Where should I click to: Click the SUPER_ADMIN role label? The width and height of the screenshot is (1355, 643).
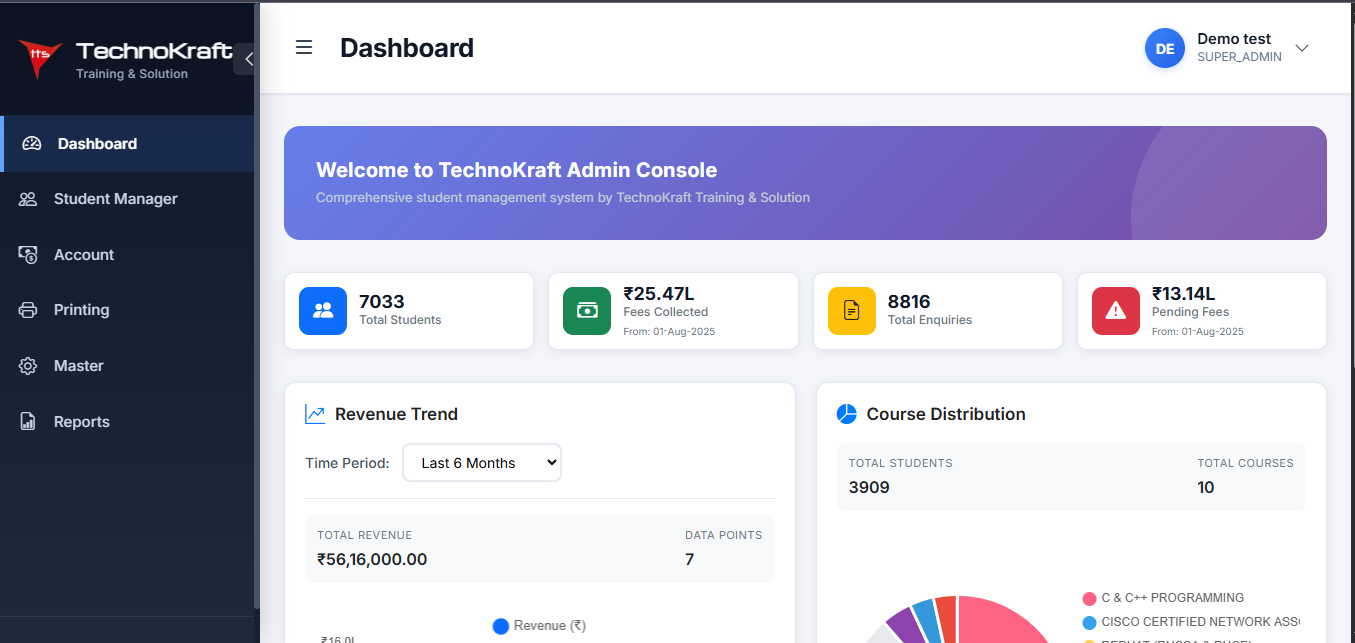[x=1239, y=58]
